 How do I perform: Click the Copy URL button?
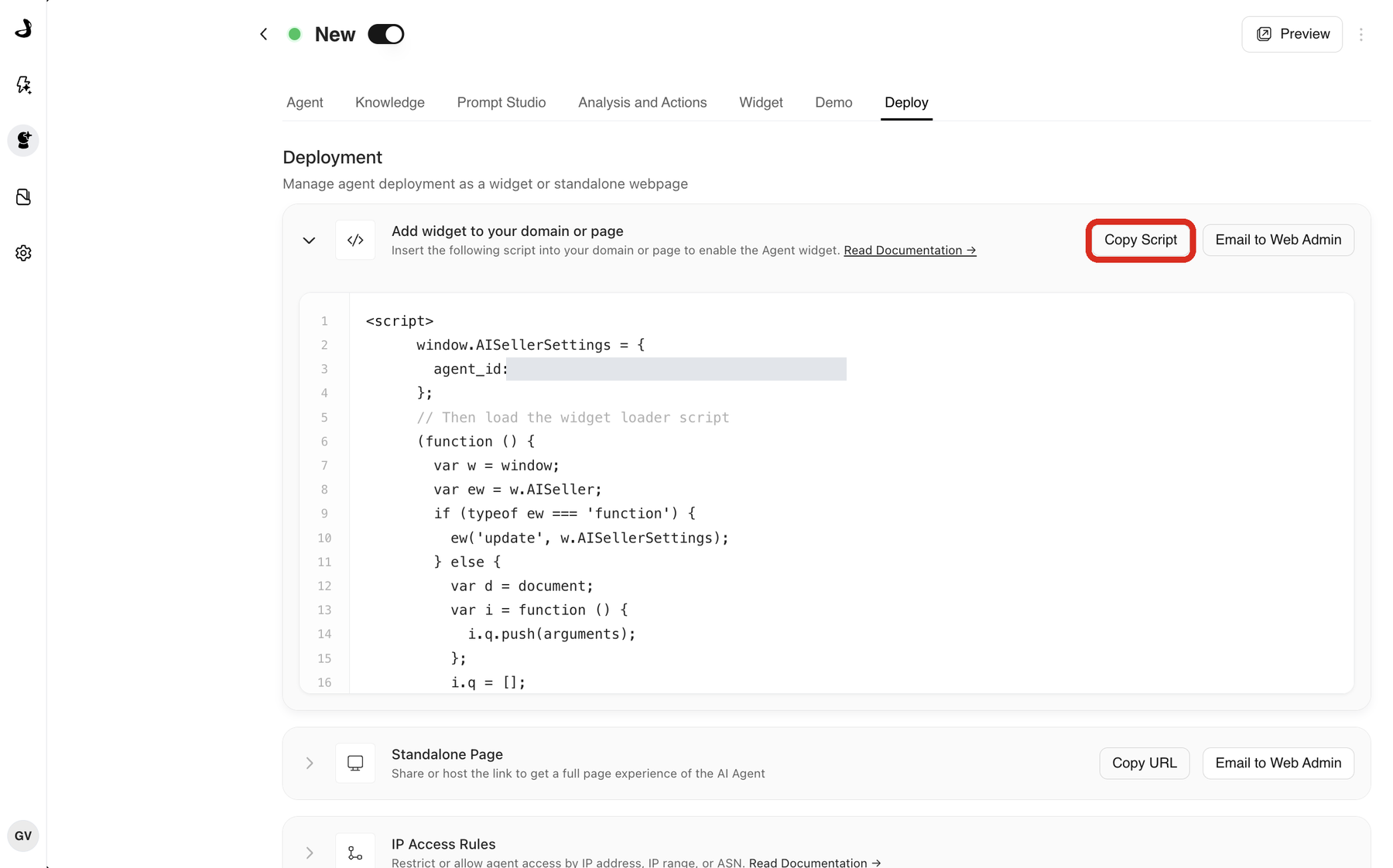pos(1145,763)
